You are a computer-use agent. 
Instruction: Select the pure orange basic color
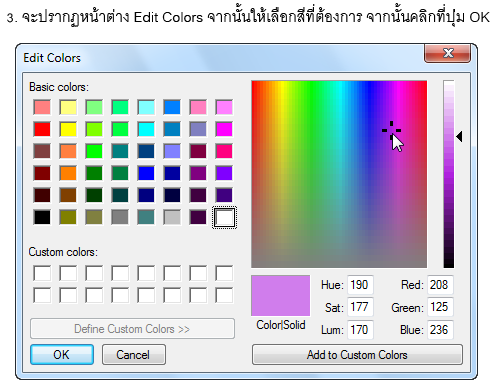pos(68,173)
